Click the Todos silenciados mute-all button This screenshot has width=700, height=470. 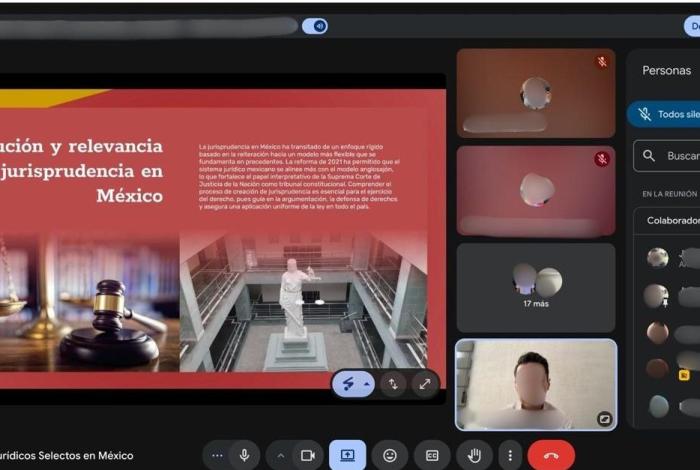click(664, 114)
